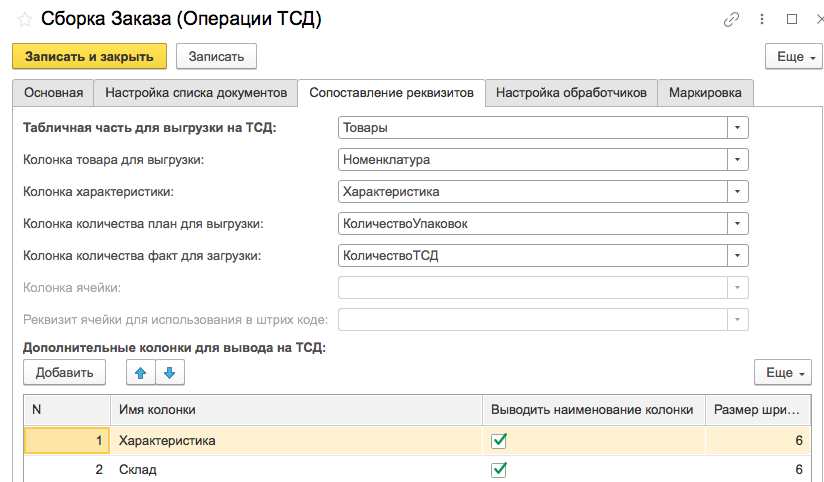824x482 pixels.
Task: Click the field containing 'КоличествоУпаковок'
Action: (533, 224)
